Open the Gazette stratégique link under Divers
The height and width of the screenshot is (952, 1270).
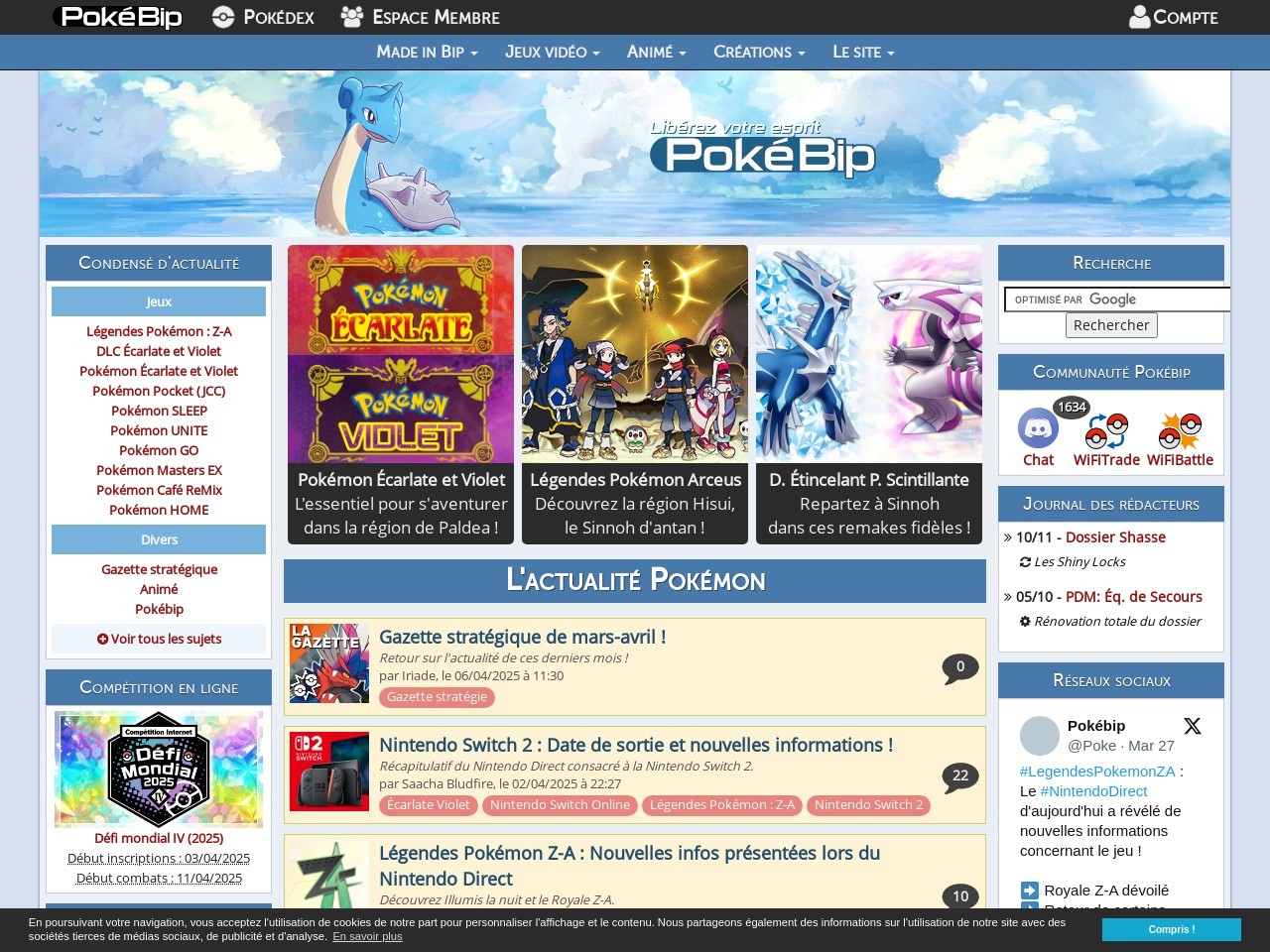click(159, 569)
